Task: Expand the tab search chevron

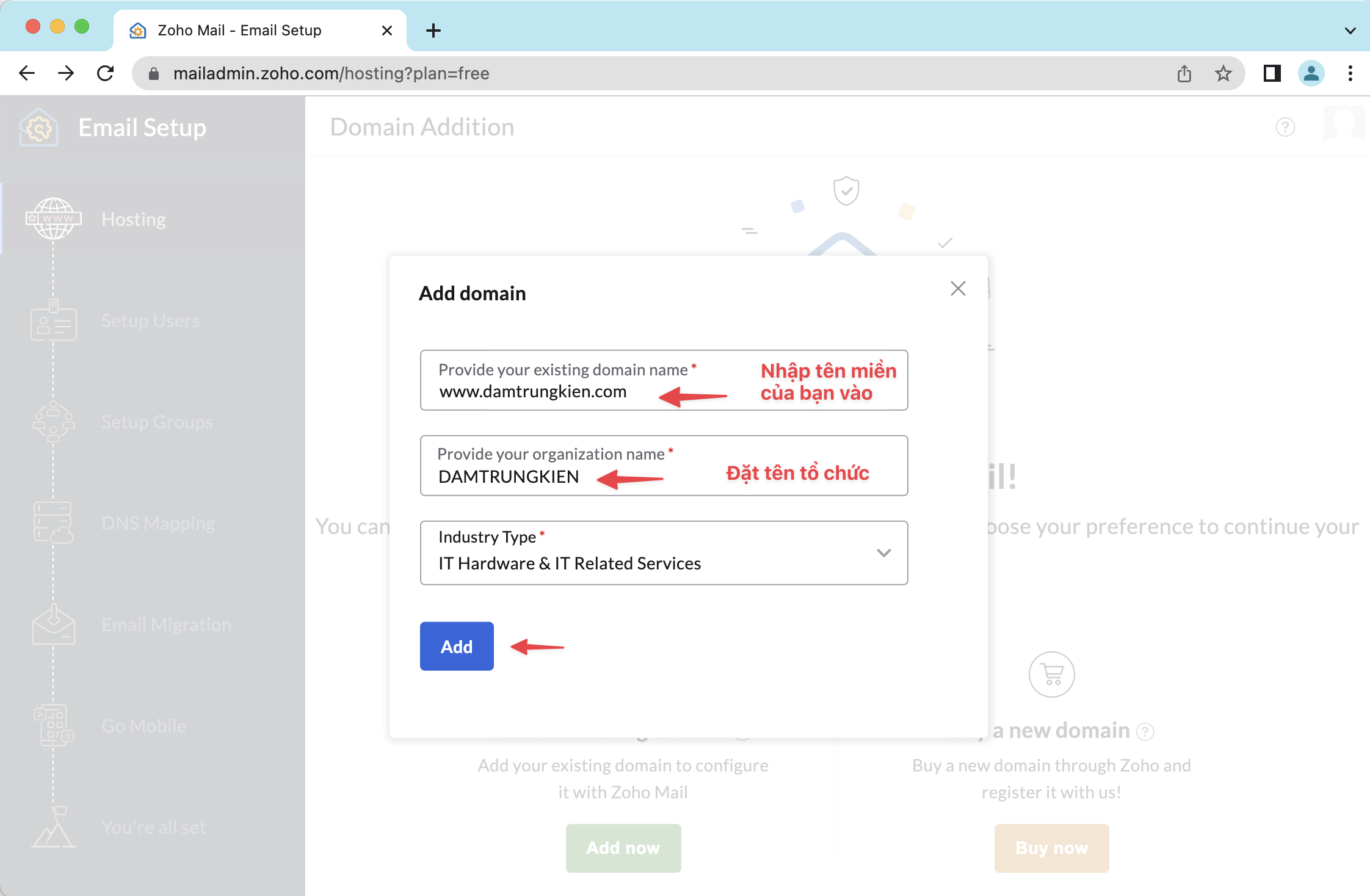Action: tap(1350, 31)
